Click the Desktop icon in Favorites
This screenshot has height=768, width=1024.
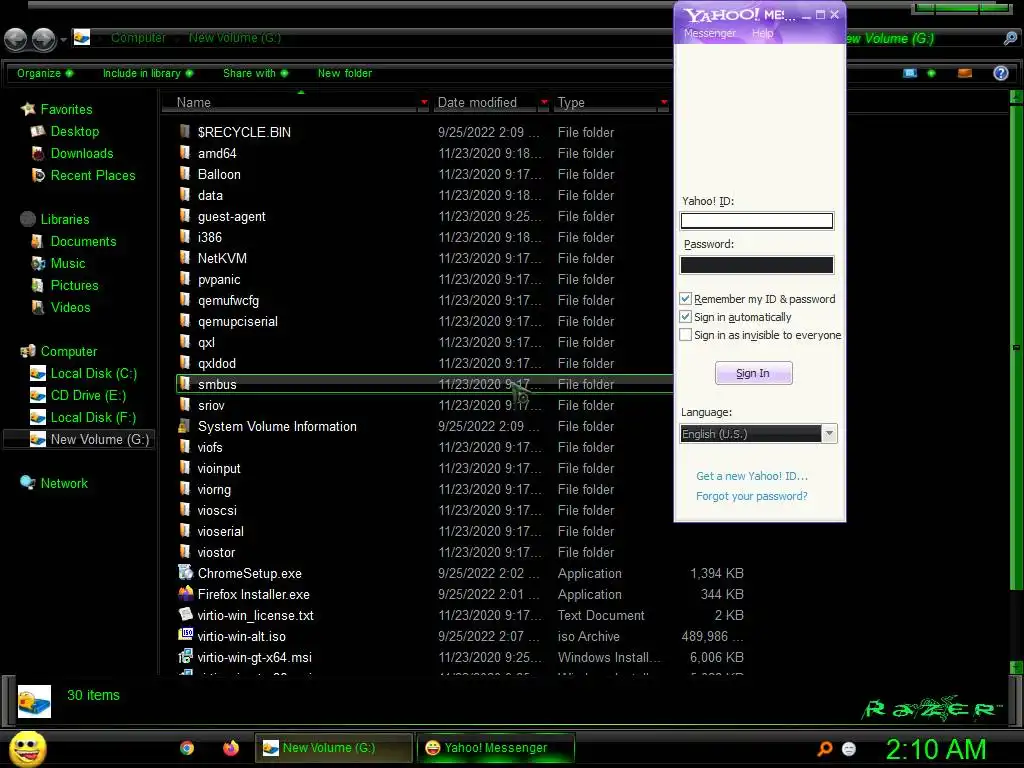pyautogui.click(x=38, y=131)
